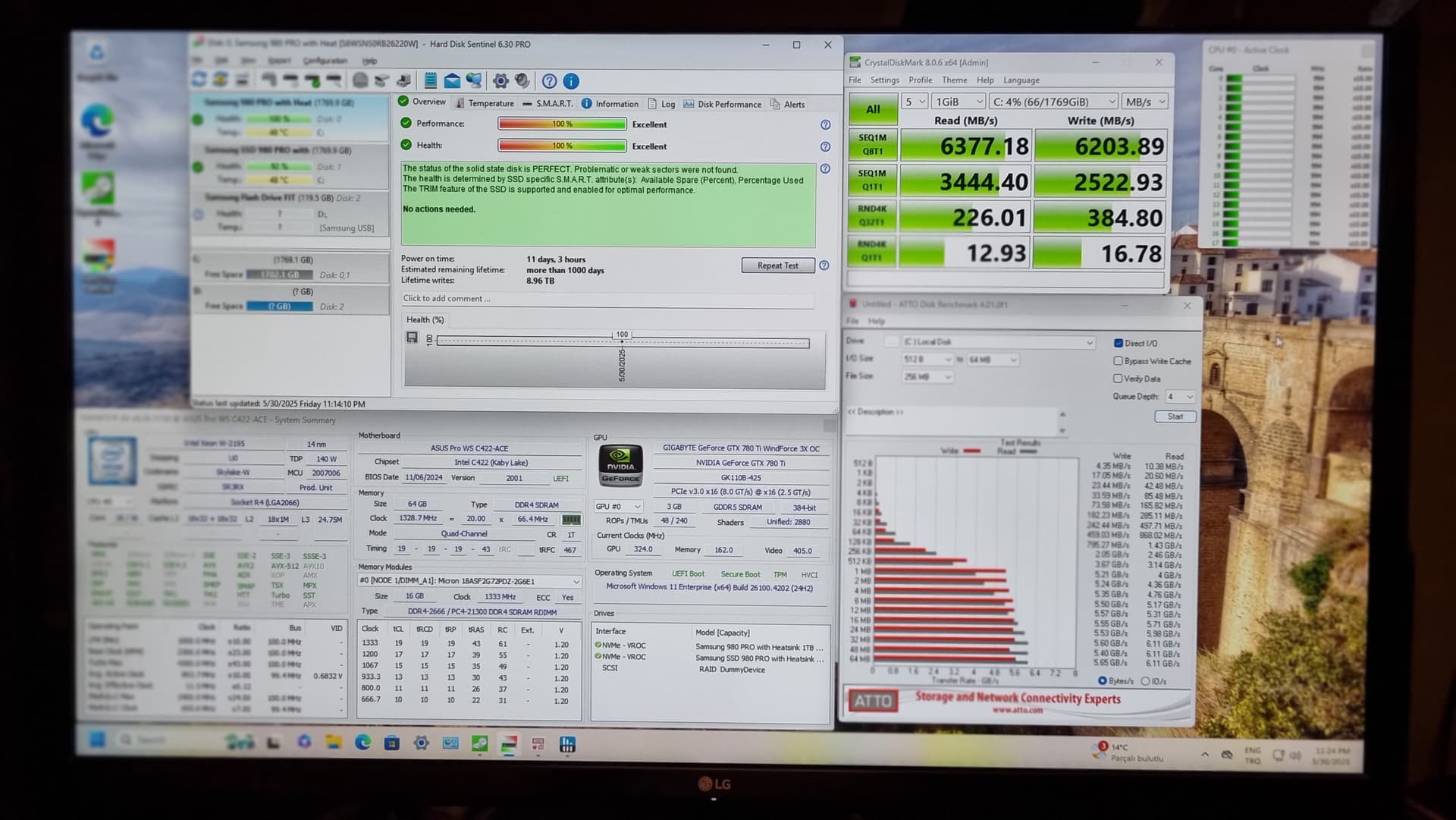The width and height of the screenshot is (1456, 820).
Task: Click the ATTO Description text box
Action: [x=952, y=421]
